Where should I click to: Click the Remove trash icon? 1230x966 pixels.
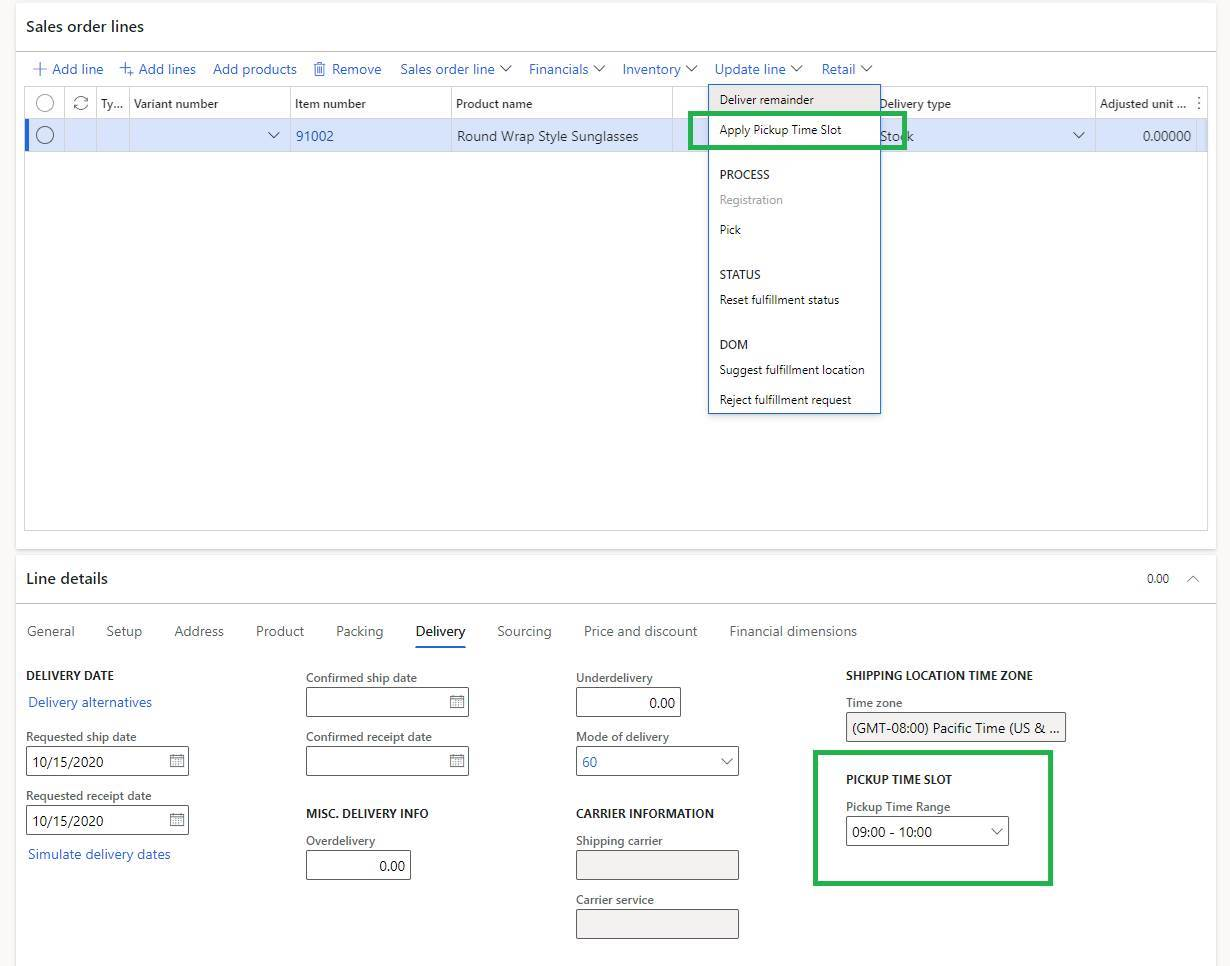pyautogui.click(x=321, y=69)
